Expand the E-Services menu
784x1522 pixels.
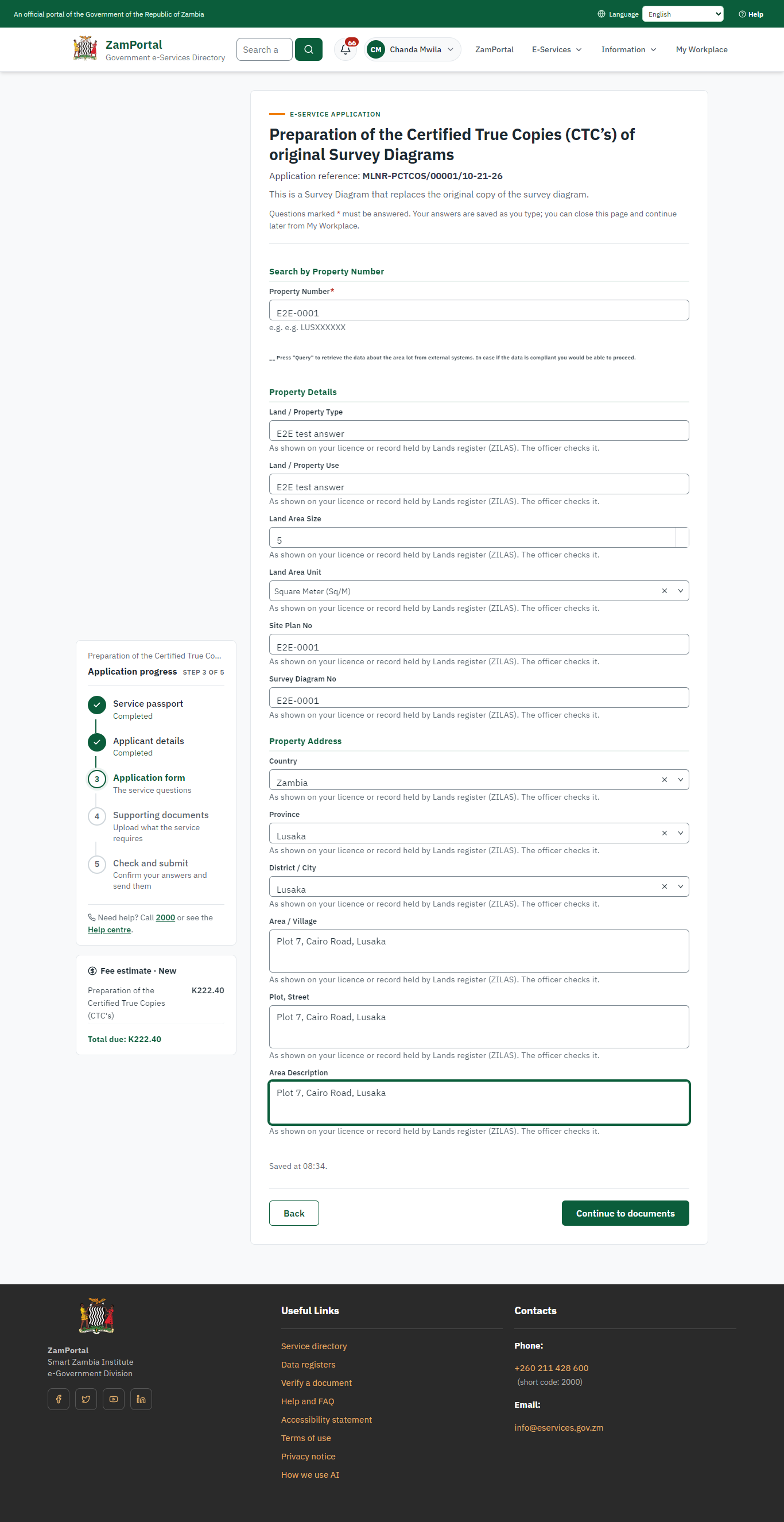click(x=557, y=49)
